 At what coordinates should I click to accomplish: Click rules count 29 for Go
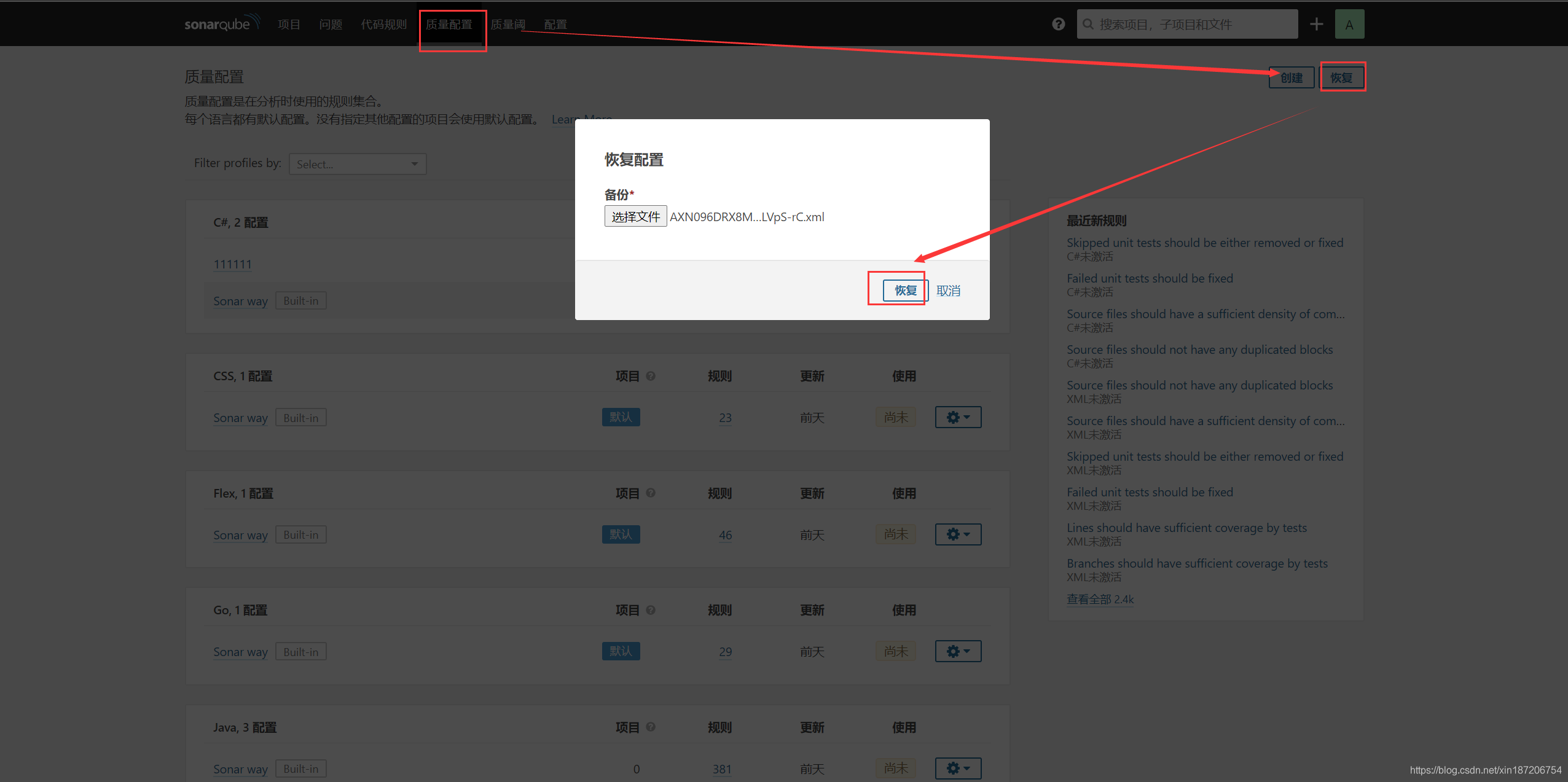pyautogui.click(x=725, y=652)
